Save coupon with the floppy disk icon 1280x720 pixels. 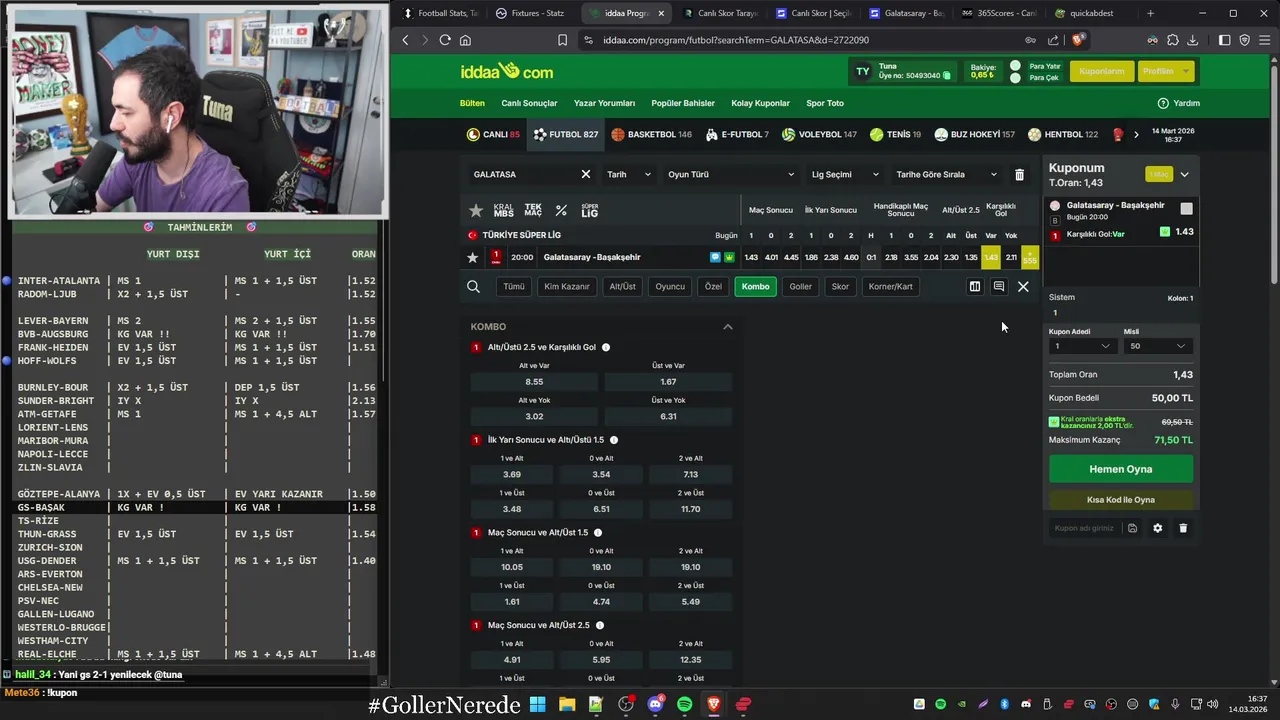coord(1132,528)
